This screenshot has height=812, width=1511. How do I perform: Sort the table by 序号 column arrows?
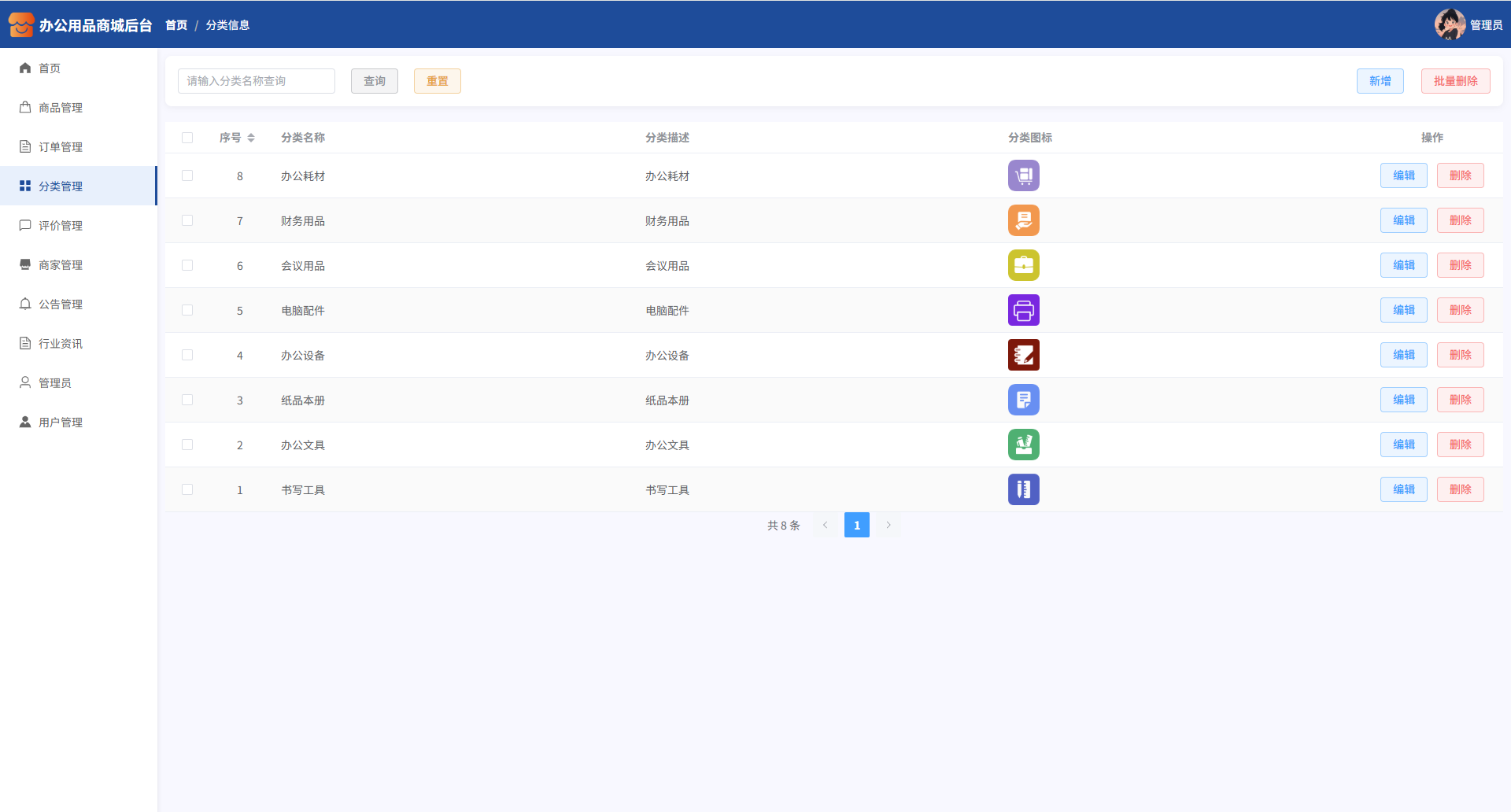pyautogui.click(x=251, y=138)
